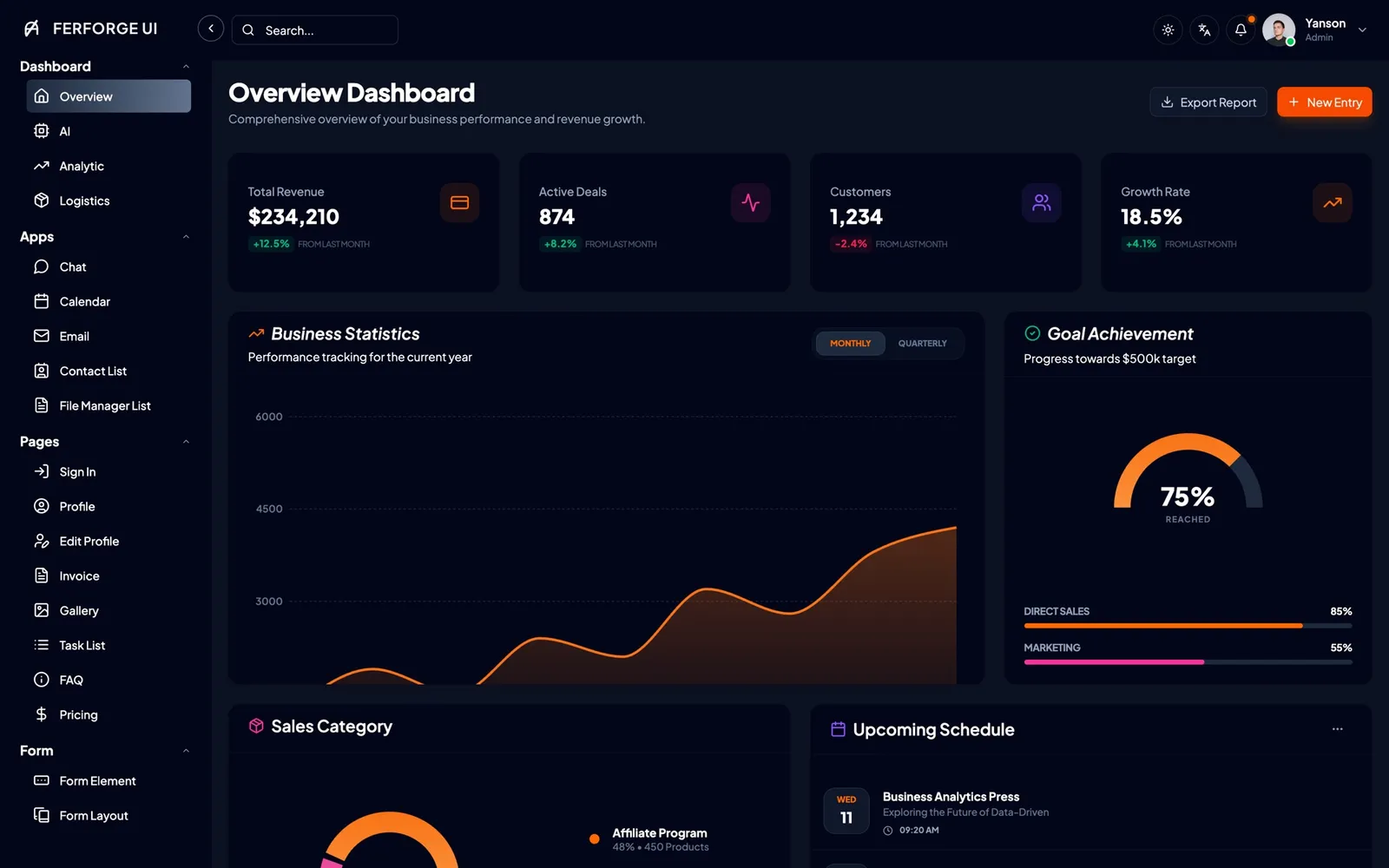Click the Ferforge UI logo icon
The image size is (1389, 868).
click(x=32, y=29)
